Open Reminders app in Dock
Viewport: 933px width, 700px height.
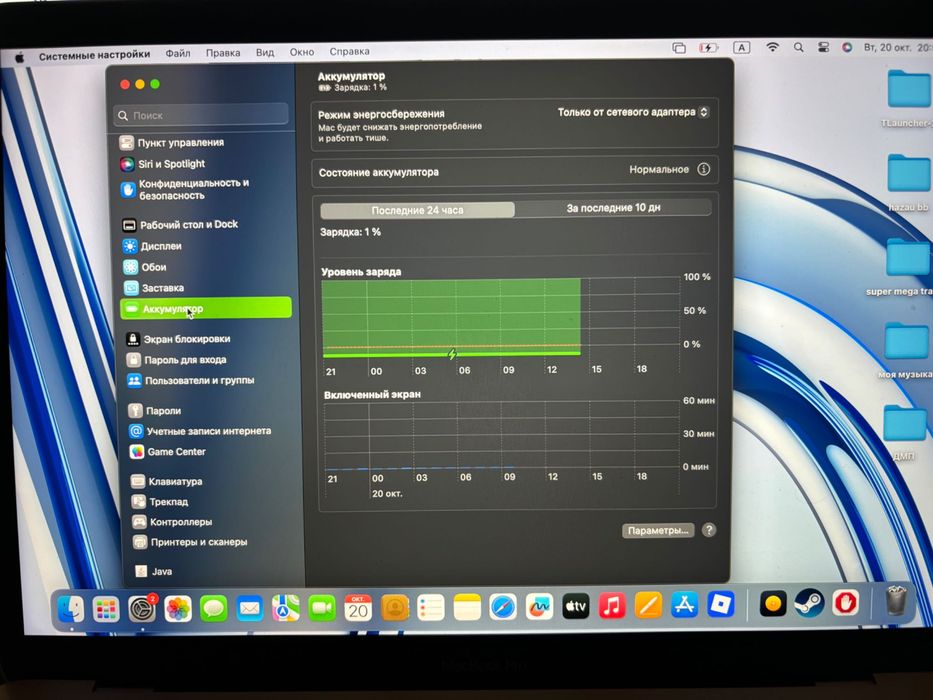point(430,608)
